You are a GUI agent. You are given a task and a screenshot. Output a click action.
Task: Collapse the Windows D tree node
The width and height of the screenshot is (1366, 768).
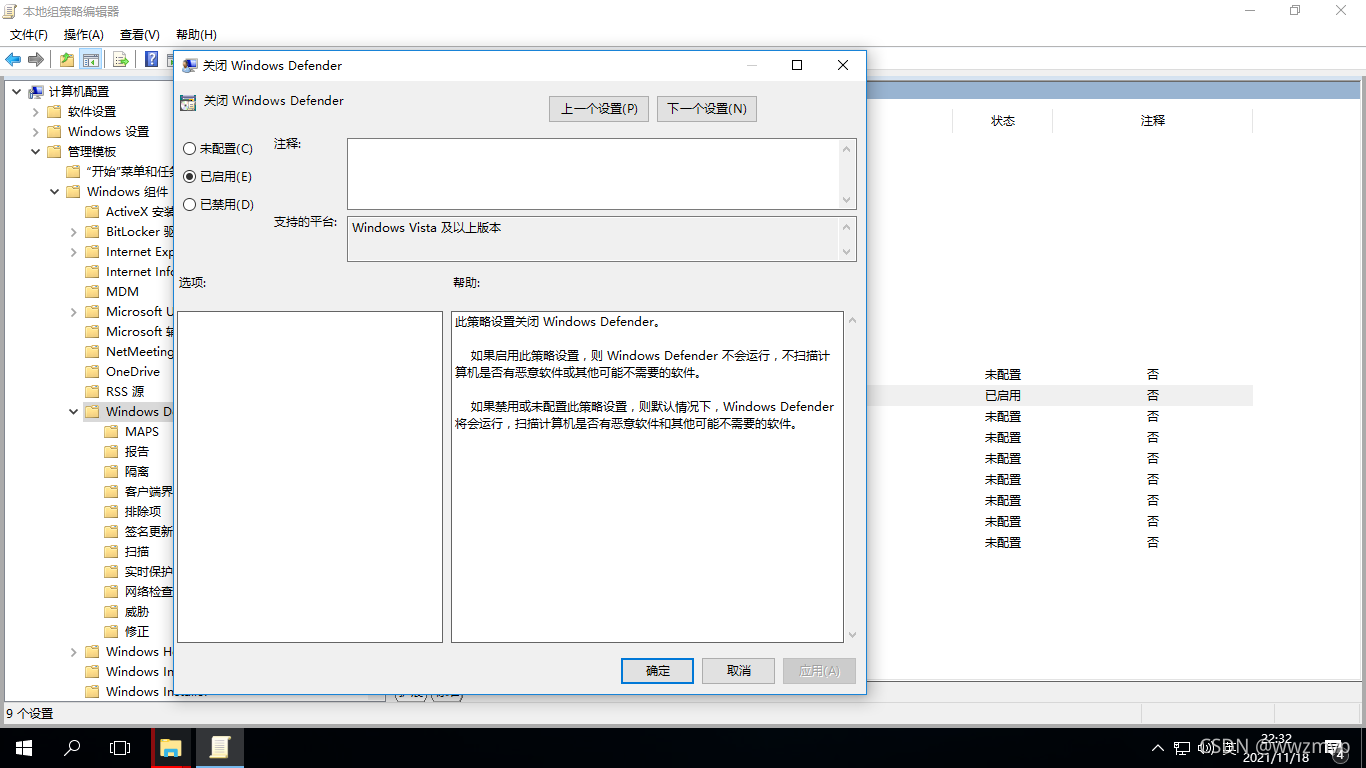[x=74, y=412]
